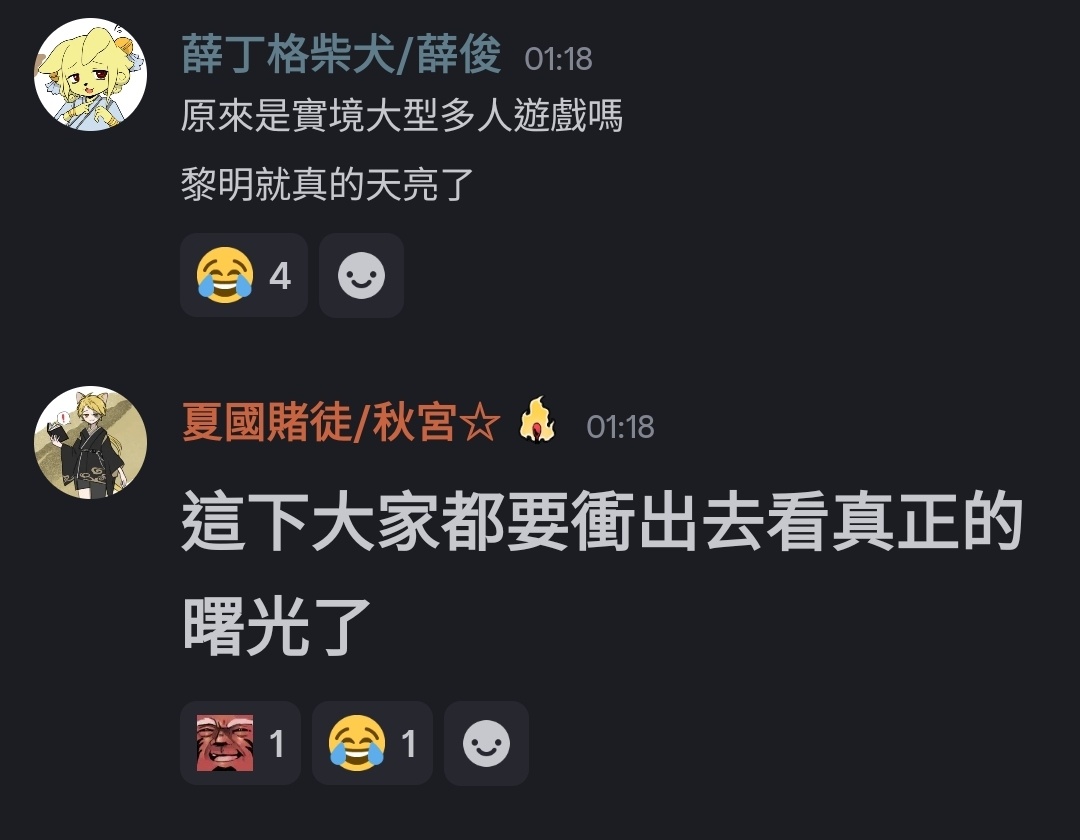
Task: Click the count 1 beside the red face emoji
Action: (x=277, y=744)
